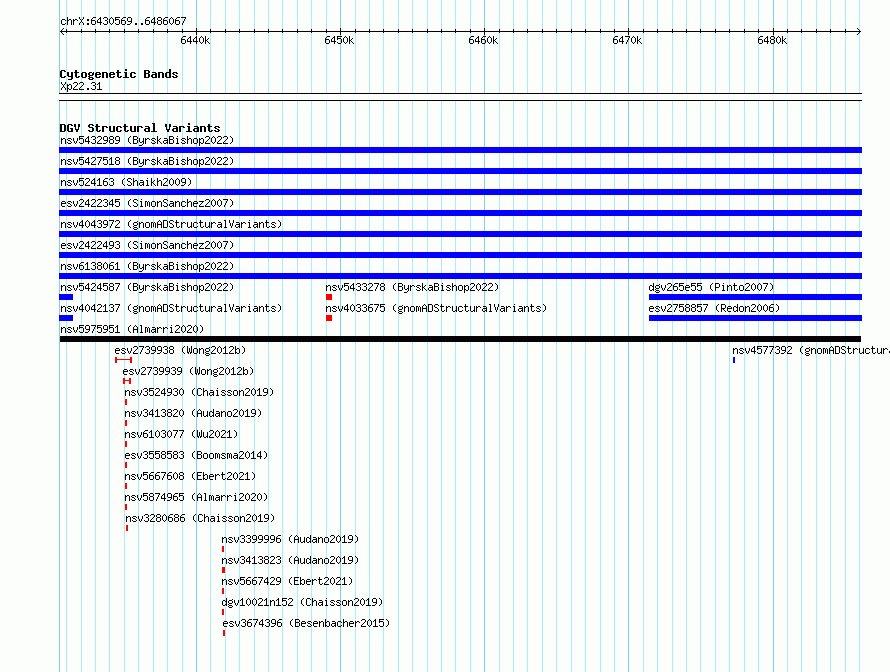This screenshot has height=672, width=890.
Task: Click the red tick under nsv3280686
Action: pyautogui.click(x=127, y=528)
